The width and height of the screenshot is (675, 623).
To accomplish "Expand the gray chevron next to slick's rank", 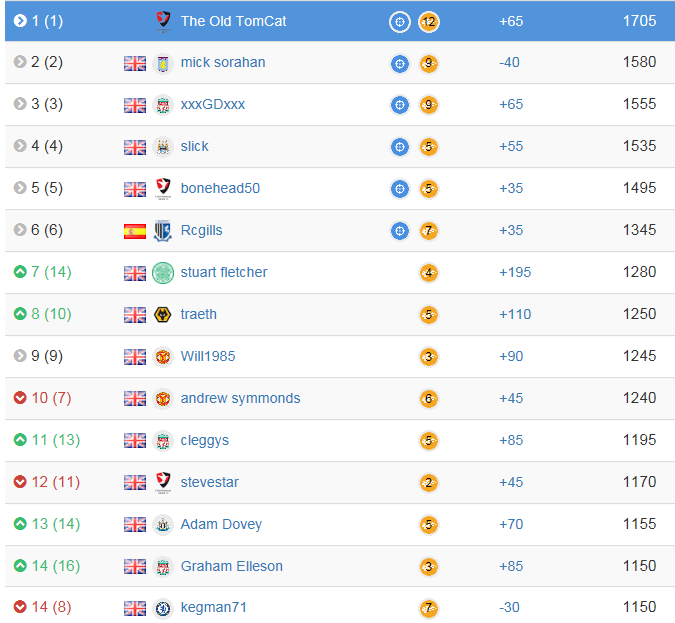I will [20, 146].
